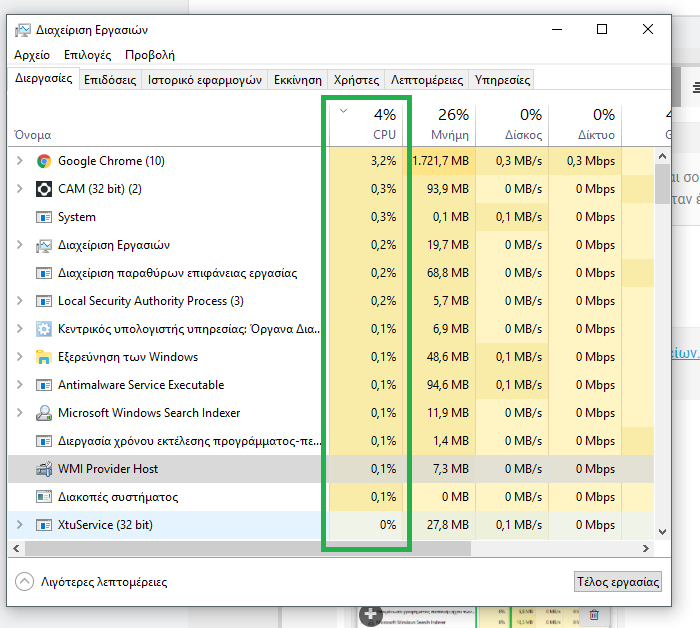Click the Task Manager title bar icon
Viewport: 700px width, 628px height.
pos(23,30)
